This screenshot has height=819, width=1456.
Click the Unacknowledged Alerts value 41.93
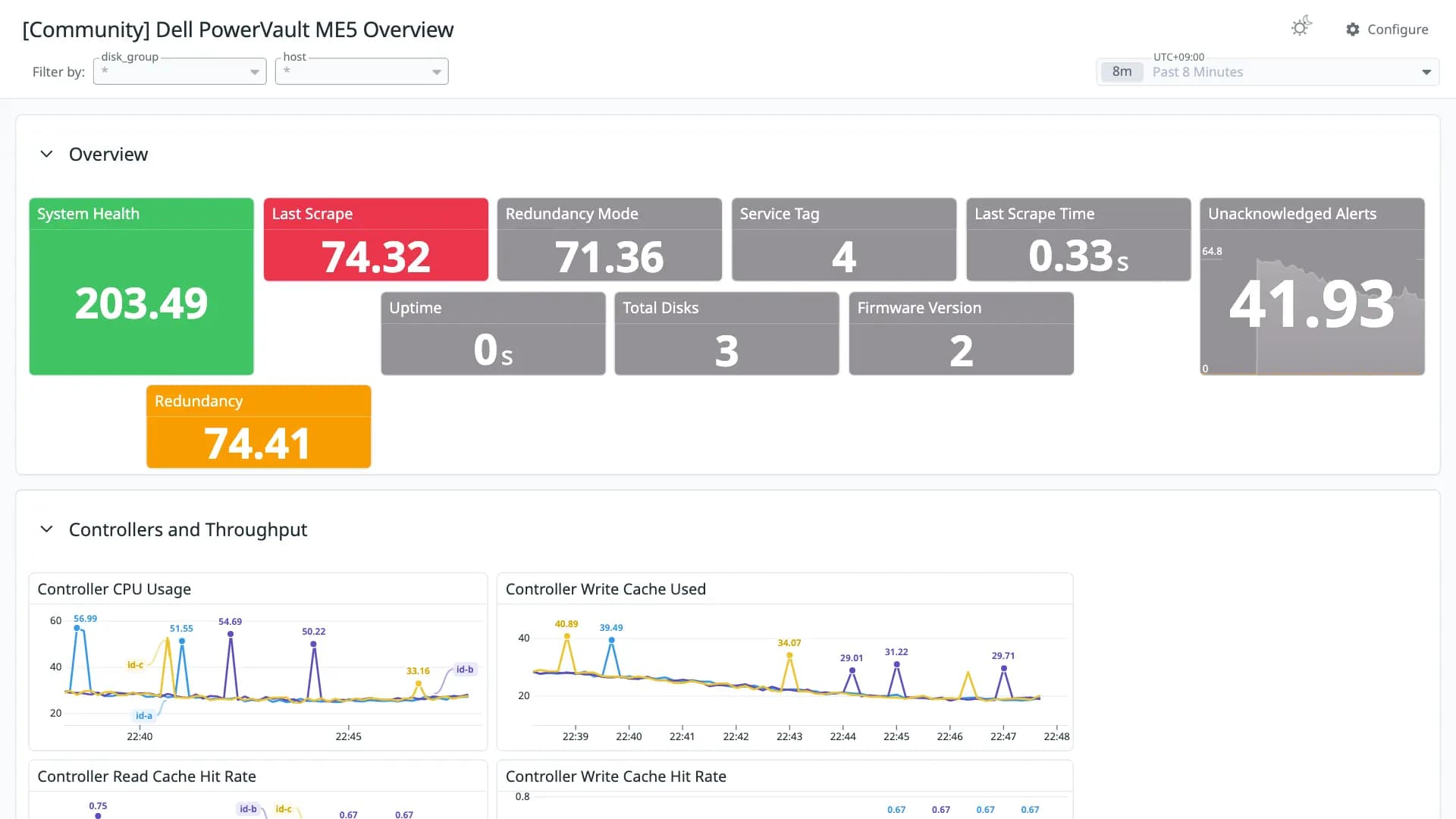pos(1312,304)
